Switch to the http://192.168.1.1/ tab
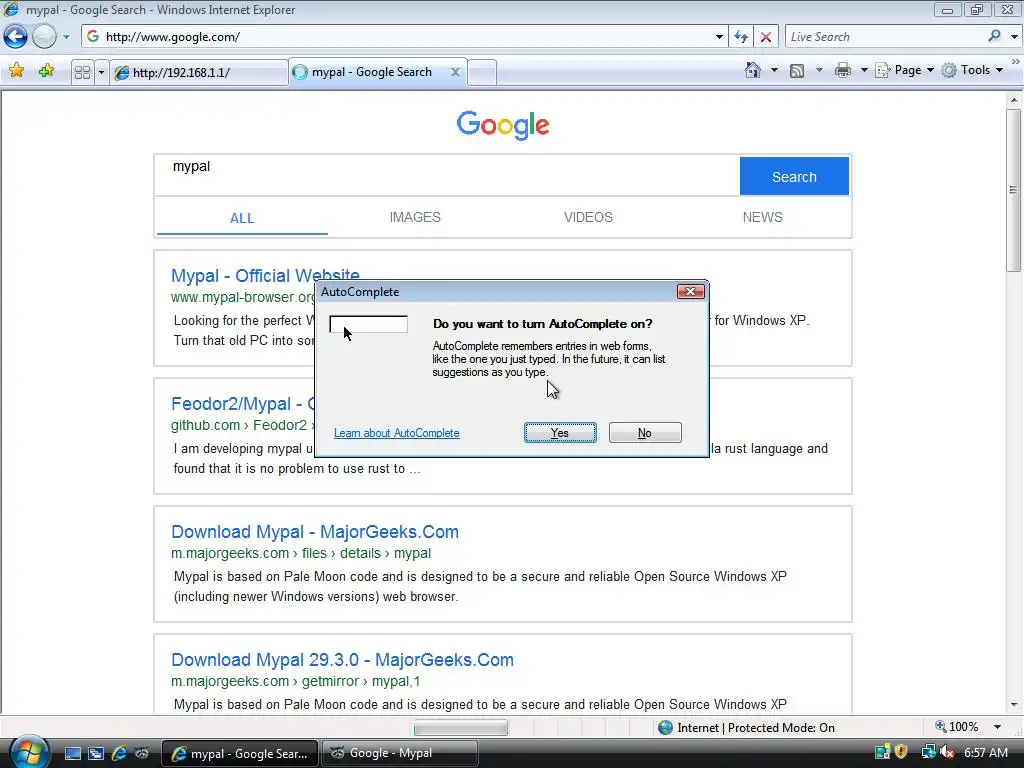The image size is (1024, 768). pos(198,72)
